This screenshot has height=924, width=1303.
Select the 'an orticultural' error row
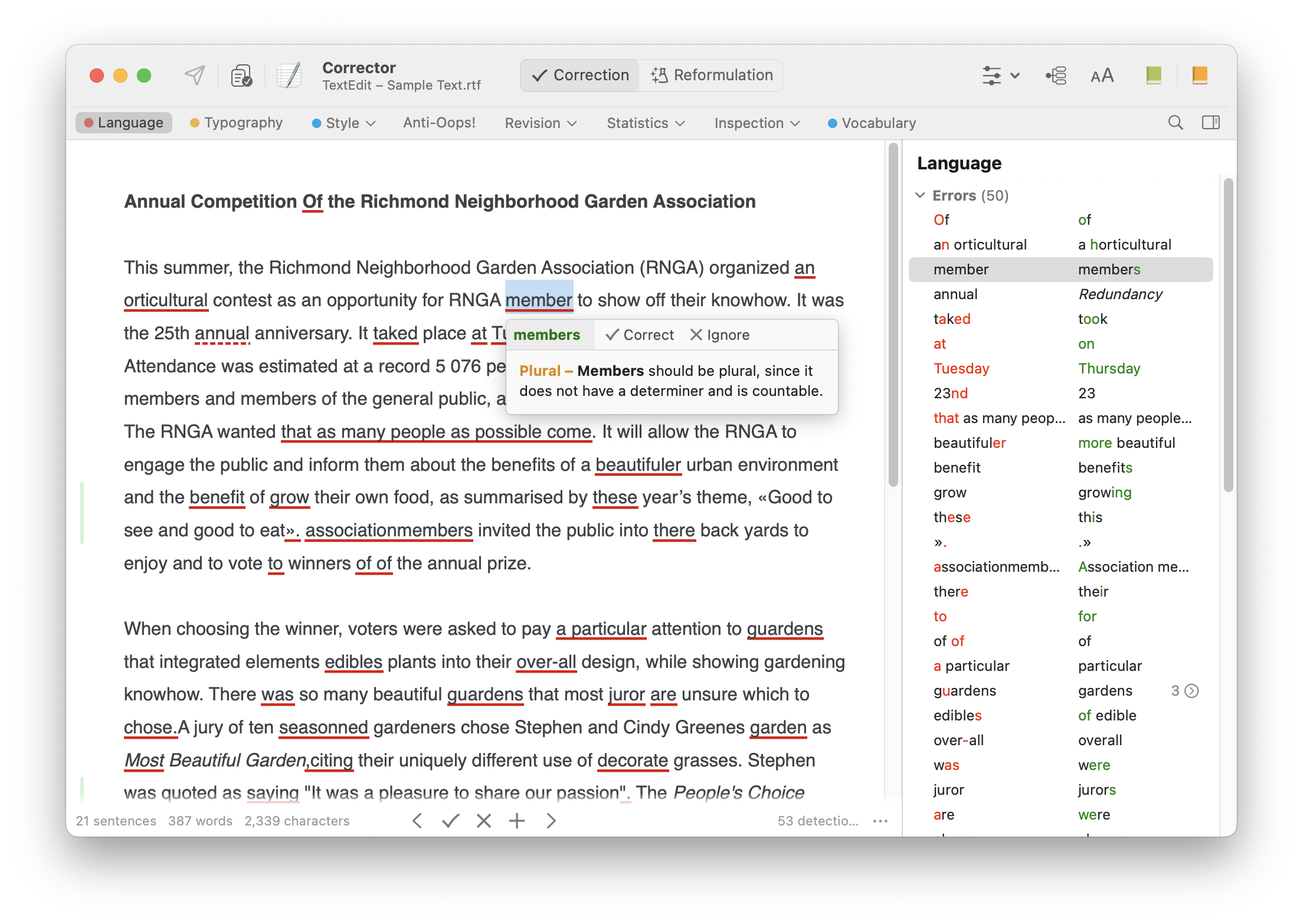coord(1061,245)
